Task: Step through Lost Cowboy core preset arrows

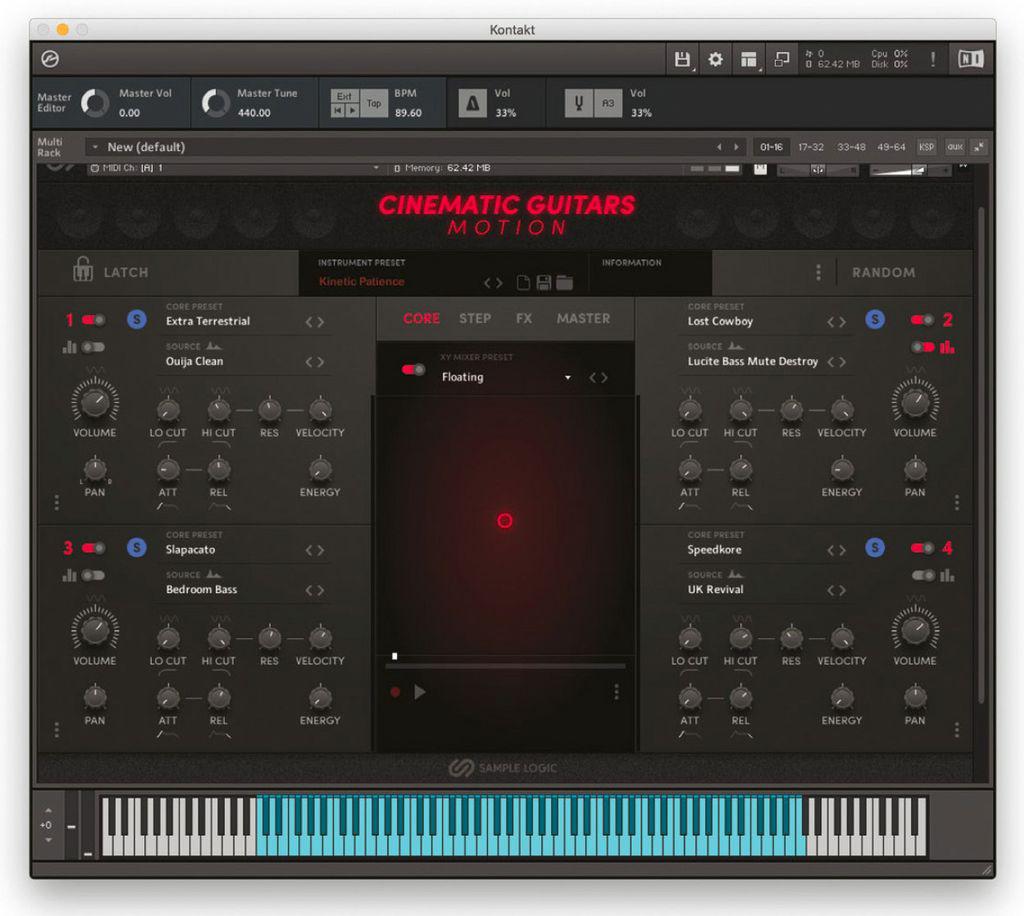Action: pyautogui.click(x=837, y=322)
